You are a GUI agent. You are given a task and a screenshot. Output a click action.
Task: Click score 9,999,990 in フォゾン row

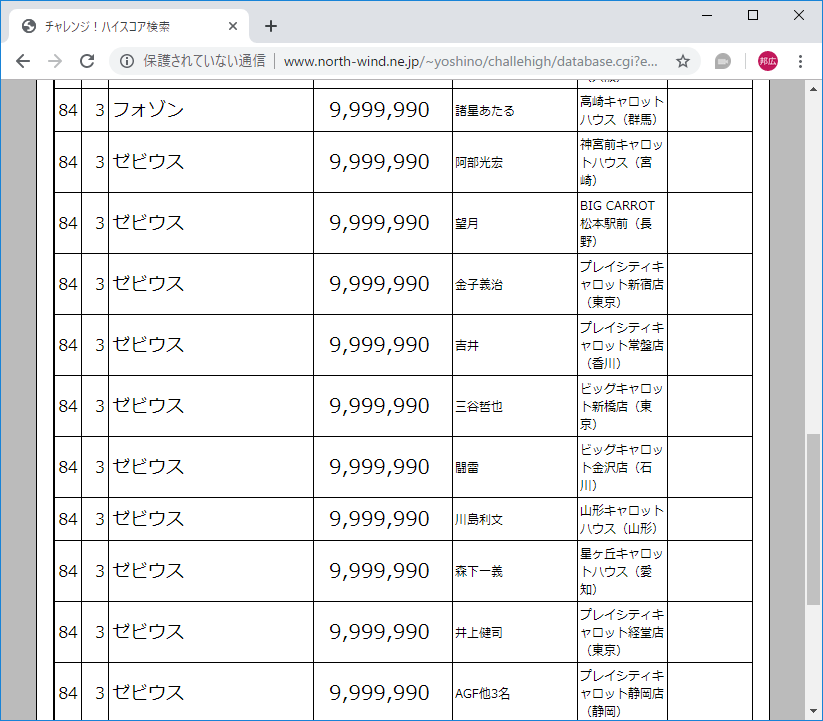[x=379, y=110]
